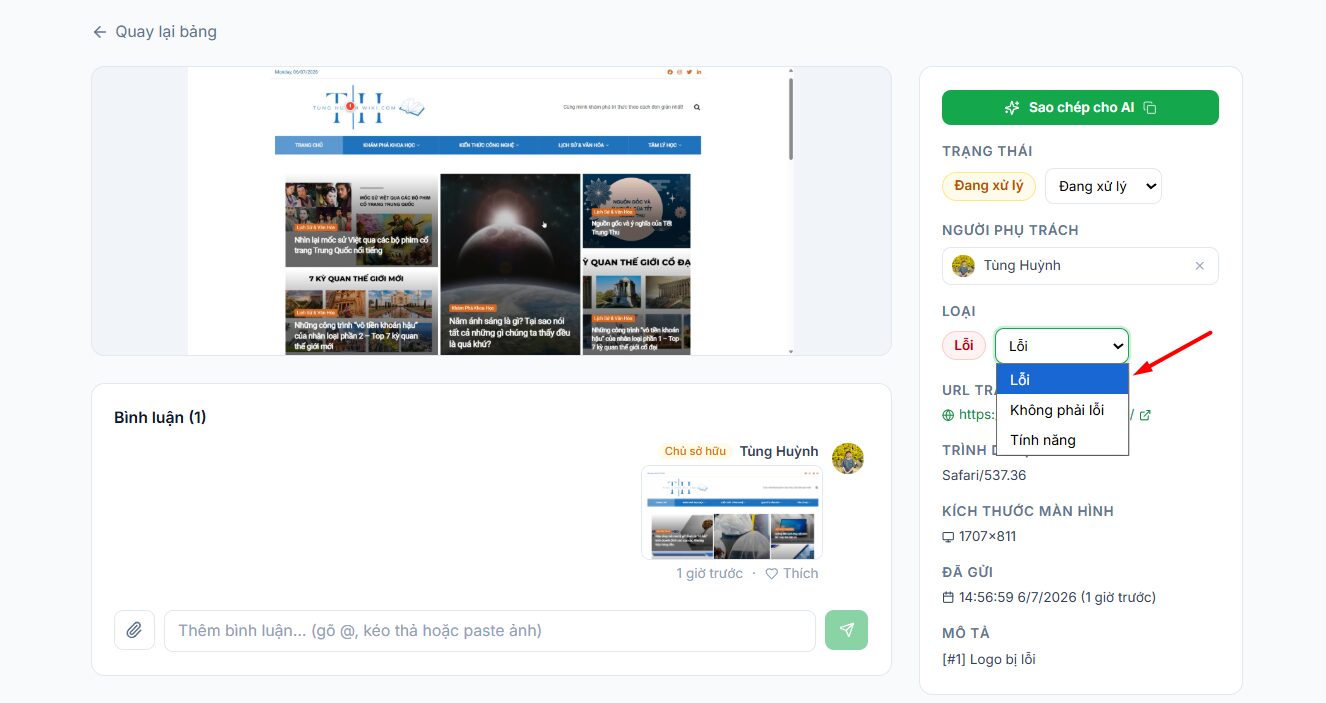Collapse the Lỗi type dropdown
The image size is (1326, 703).
tap(1062, 346)
